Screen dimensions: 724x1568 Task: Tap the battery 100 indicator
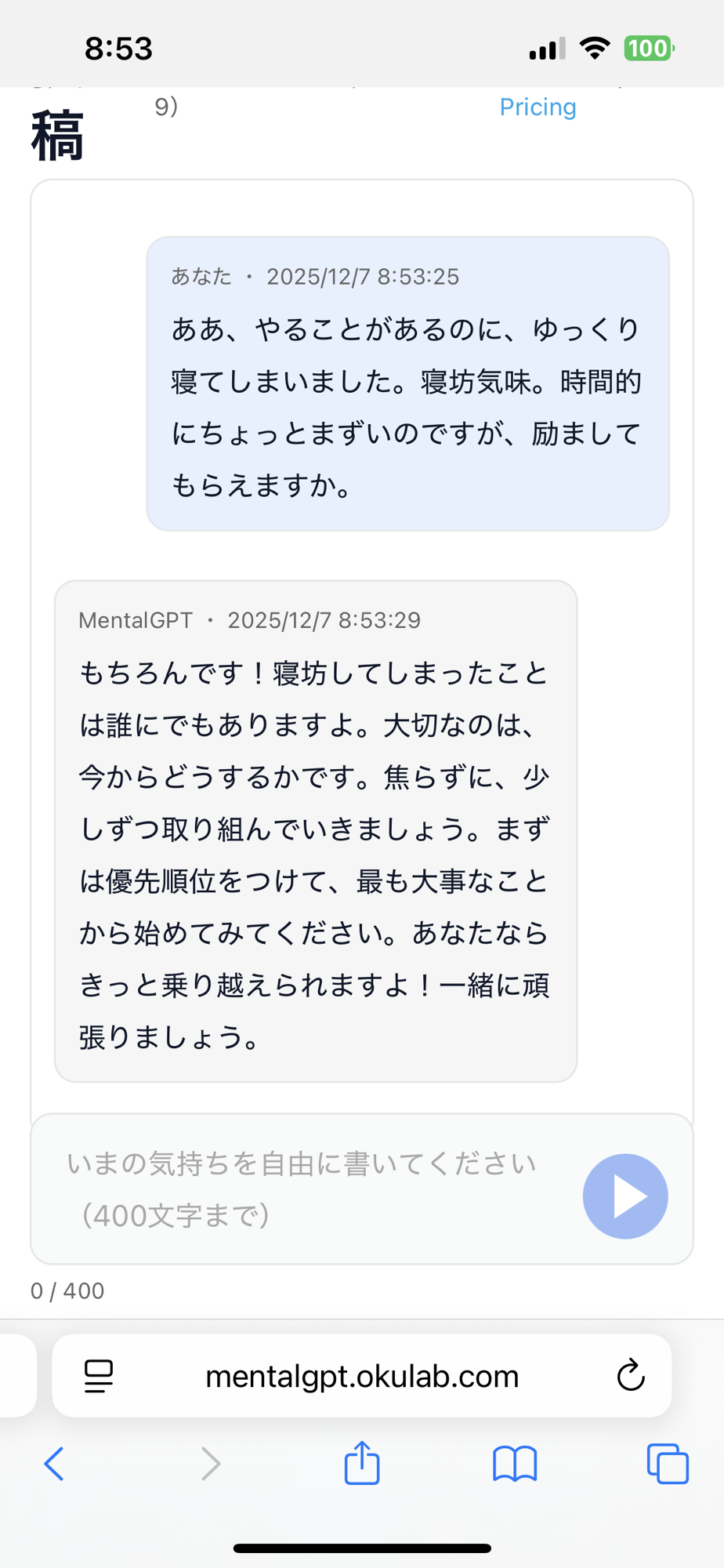(648, 49)
